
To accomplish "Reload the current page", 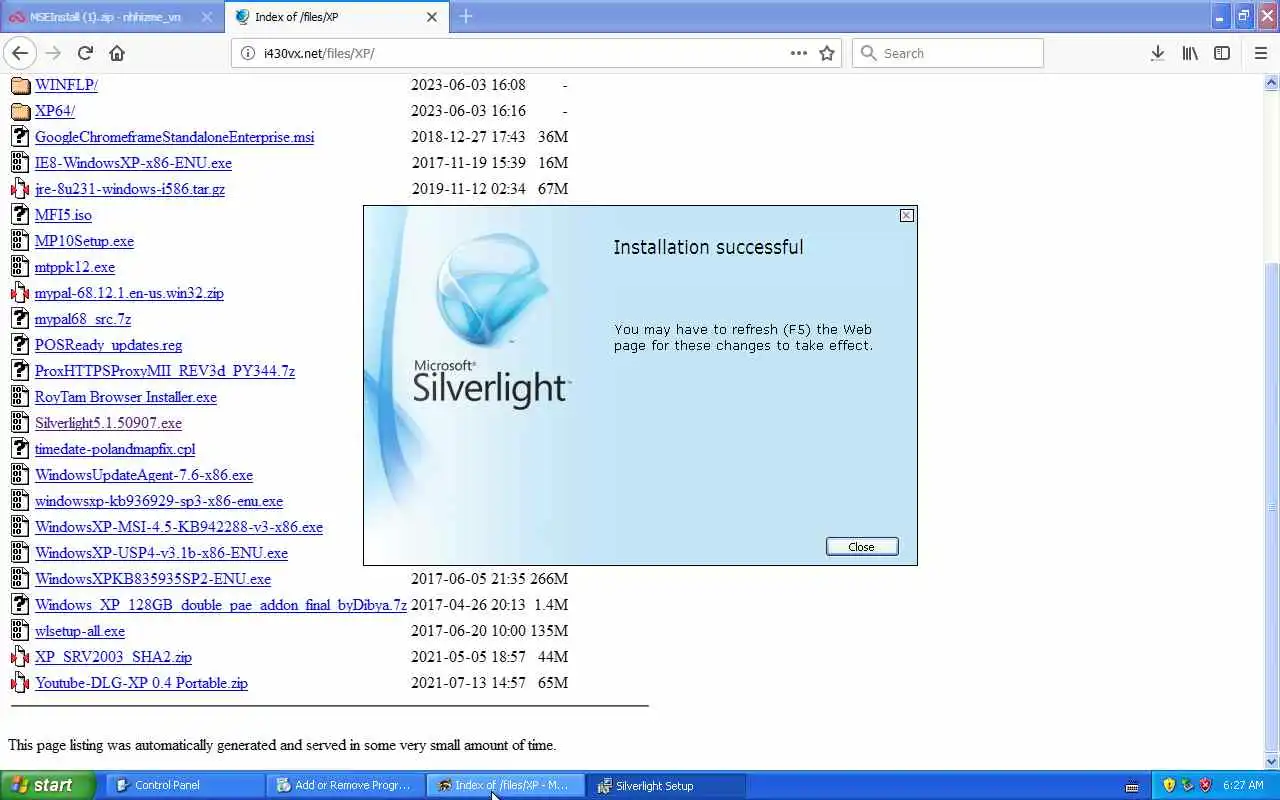I will [x=85, y=53].
